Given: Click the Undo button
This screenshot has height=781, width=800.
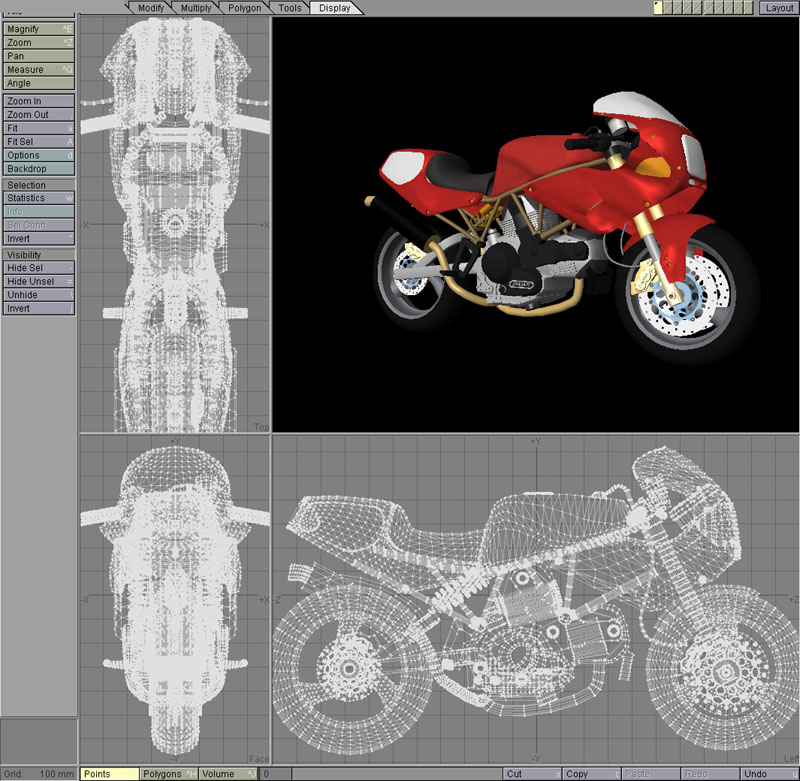Looking at the screenshot, I should tap(770, 774).
